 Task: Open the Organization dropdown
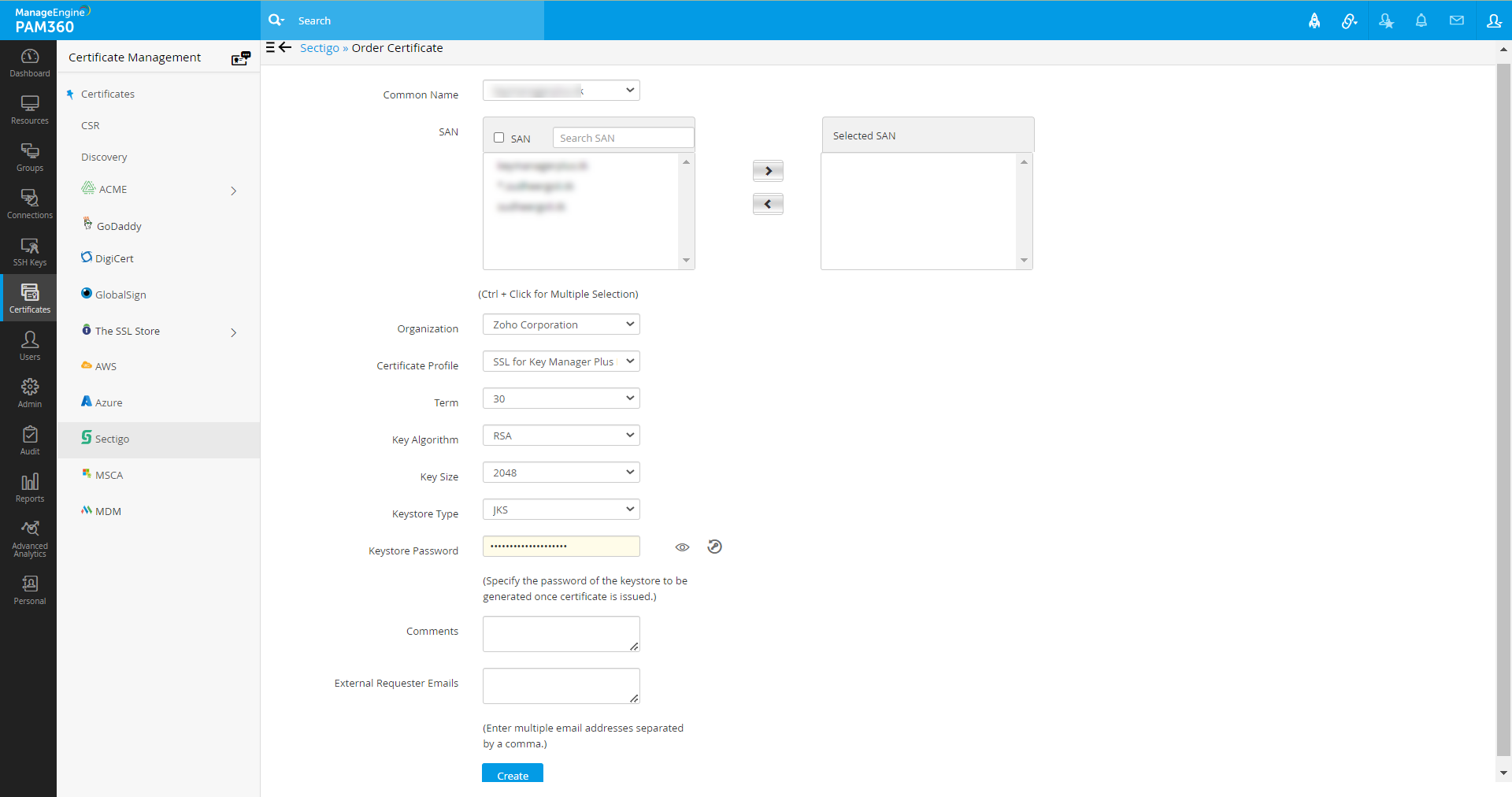pyautogui.click(x=561, y=324)
